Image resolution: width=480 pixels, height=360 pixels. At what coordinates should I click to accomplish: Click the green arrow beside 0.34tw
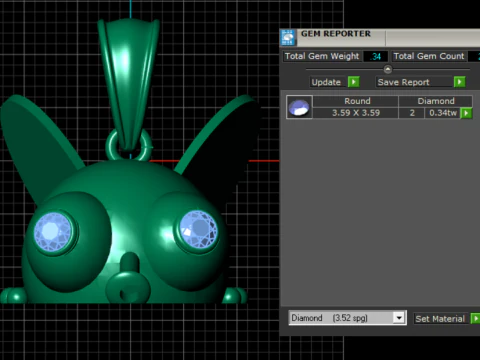coord(466,113)
